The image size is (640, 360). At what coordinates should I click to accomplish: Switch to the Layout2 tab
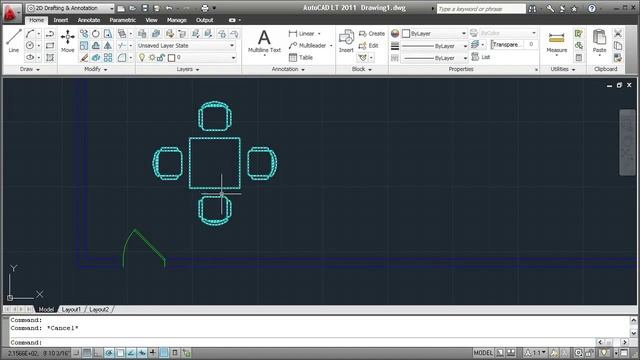click(x=99, y=309)
